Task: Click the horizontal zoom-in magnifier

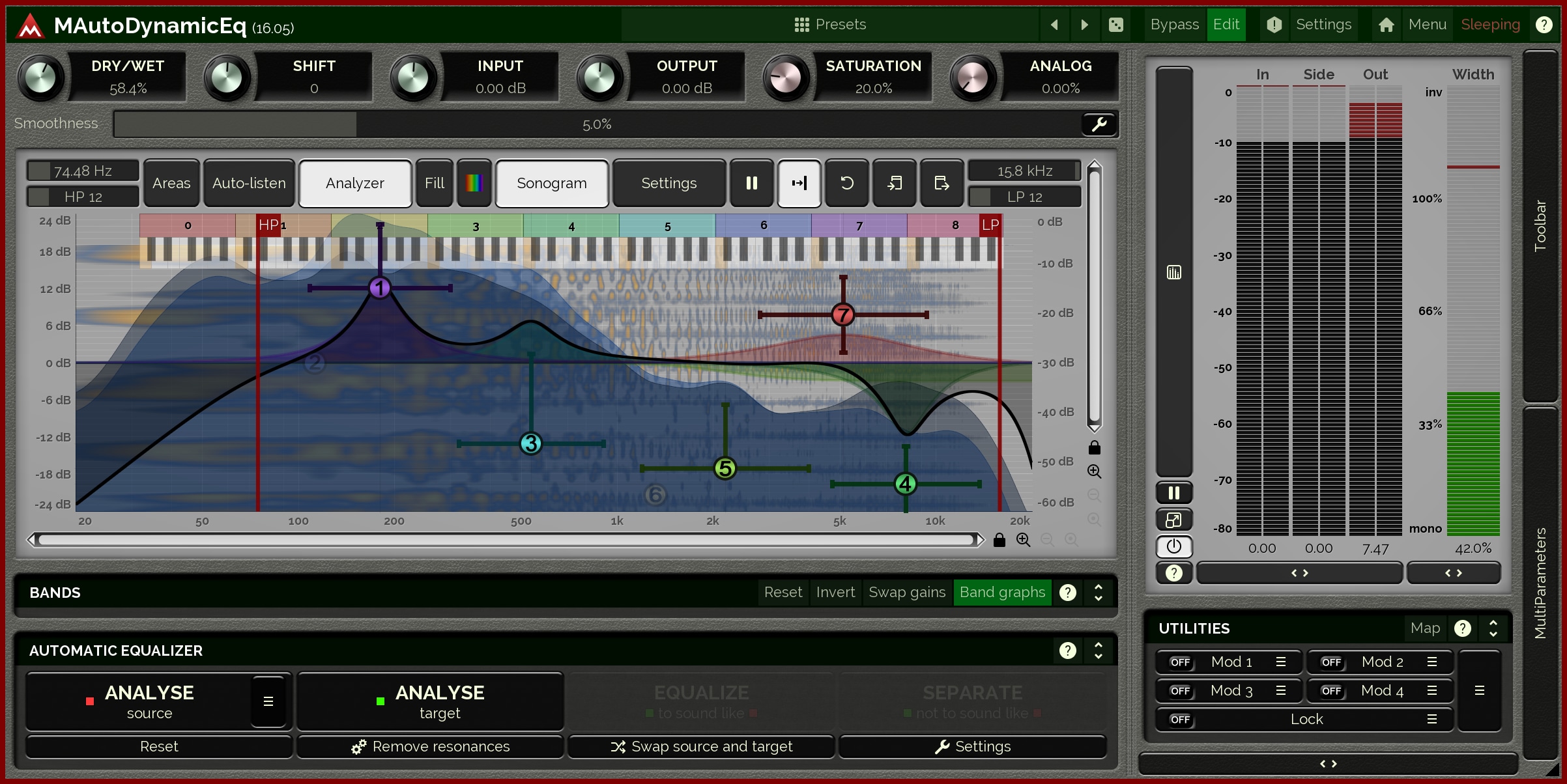Action: pos(1024,540)
